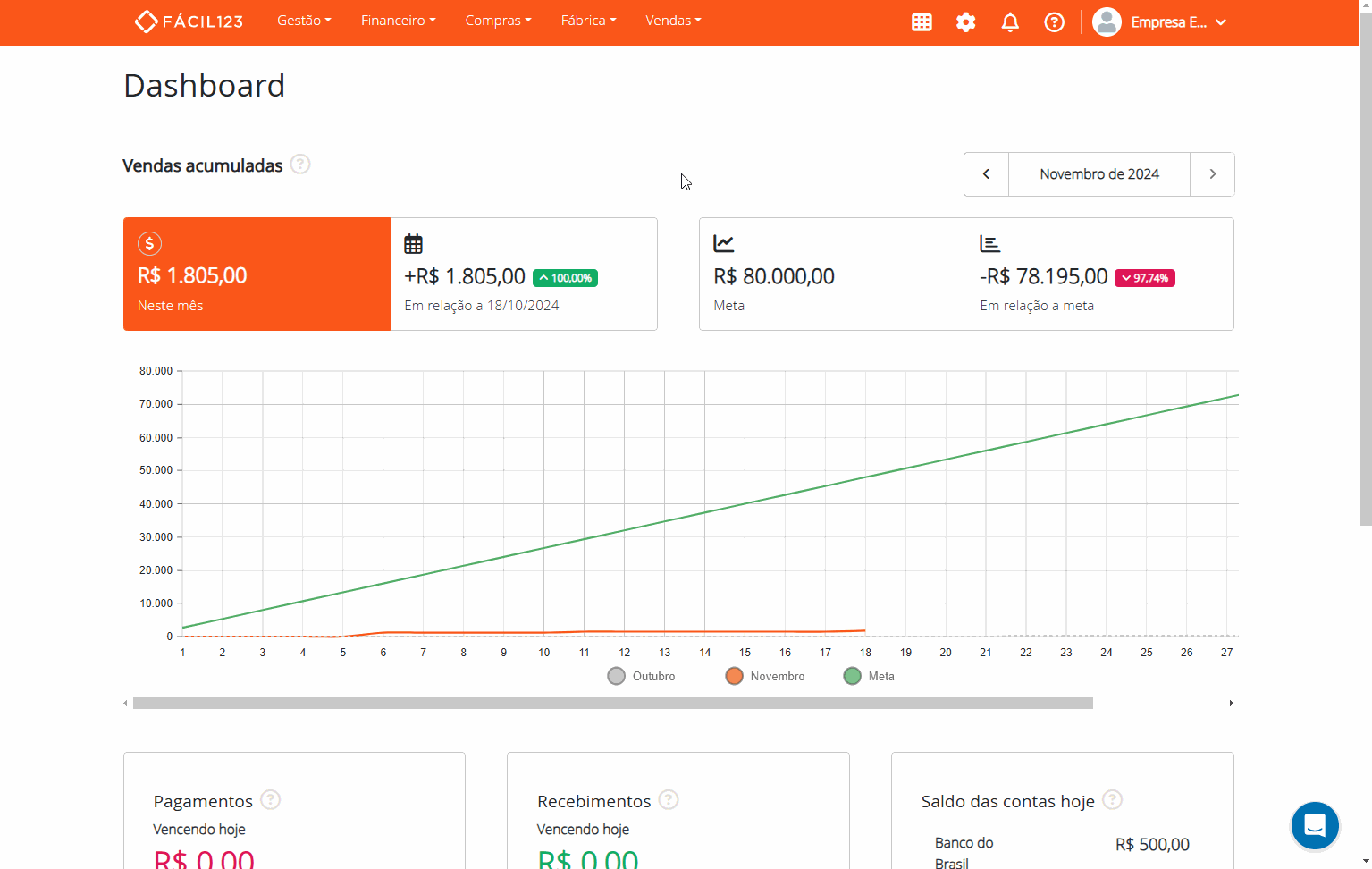This screenshot has height=869, width=1372.
Task: Toggle the Outubro series in chart legend
Action: click(642, 676)
